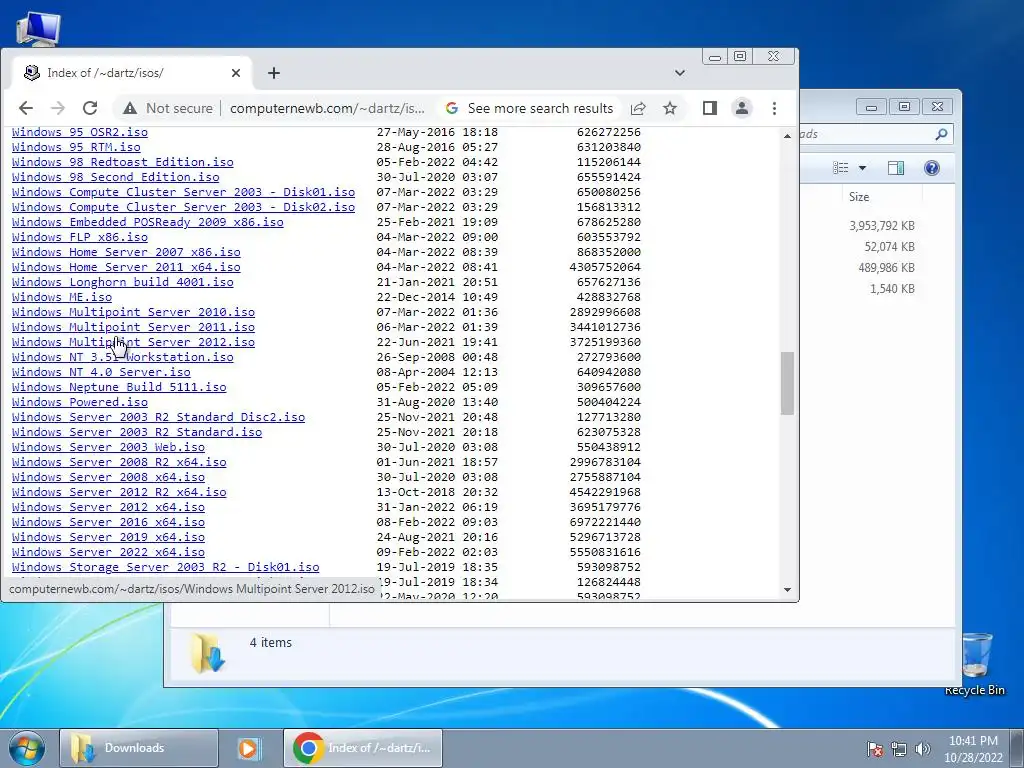Click the volume speaker tray icon

[923, 749]
